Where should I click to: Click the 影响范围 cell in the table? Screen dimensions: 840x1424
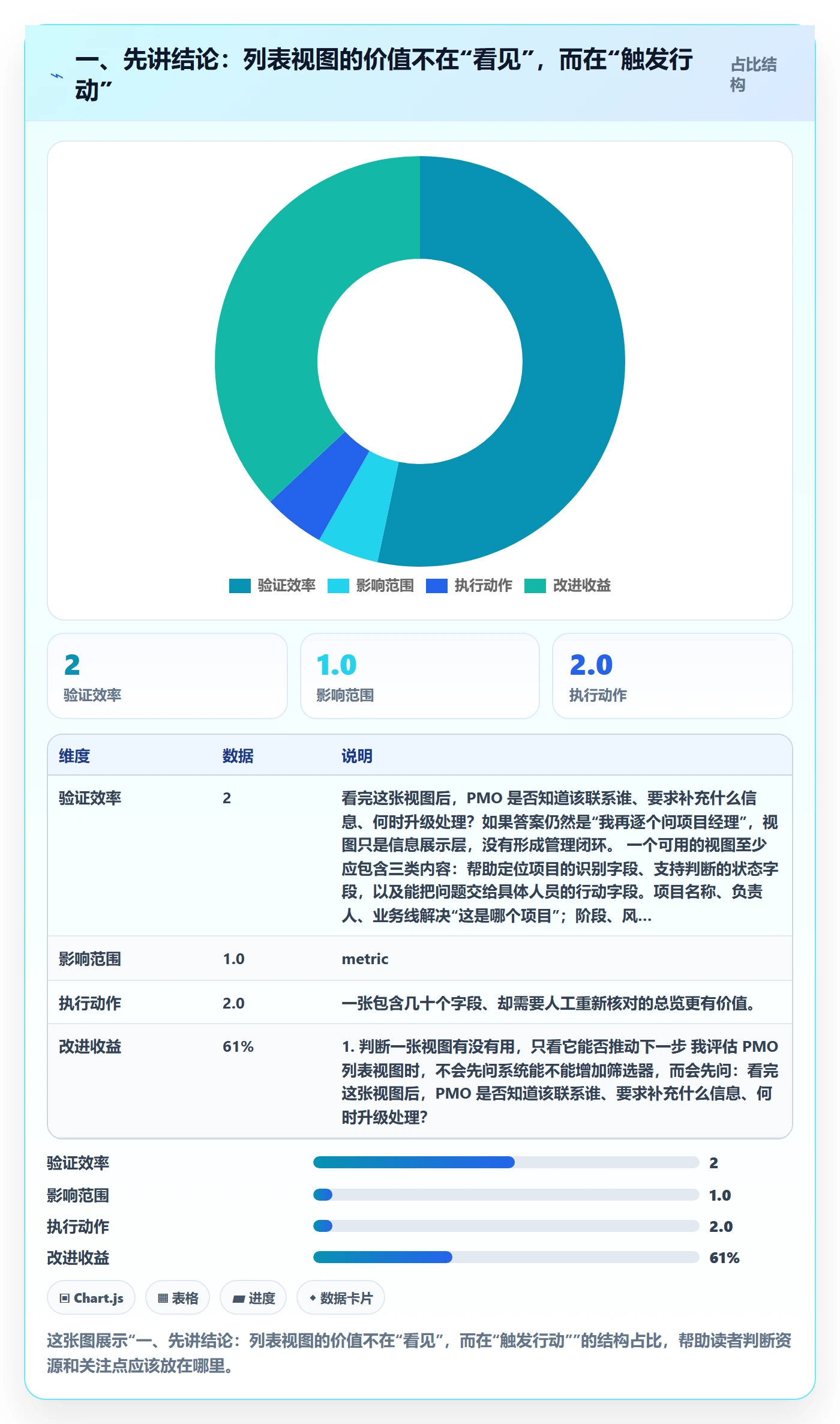coord(90,959)
